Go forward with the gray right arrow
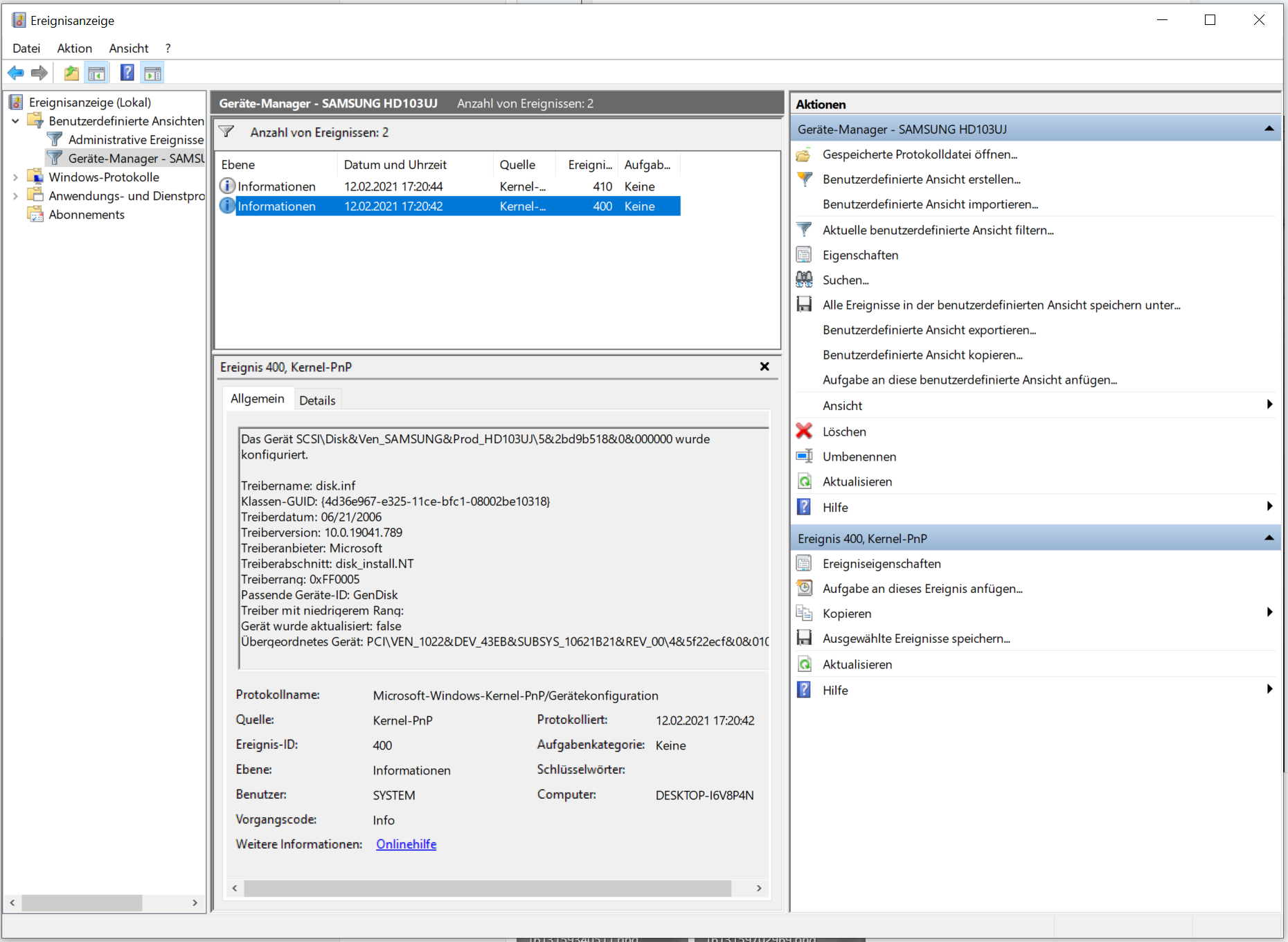 39,73
